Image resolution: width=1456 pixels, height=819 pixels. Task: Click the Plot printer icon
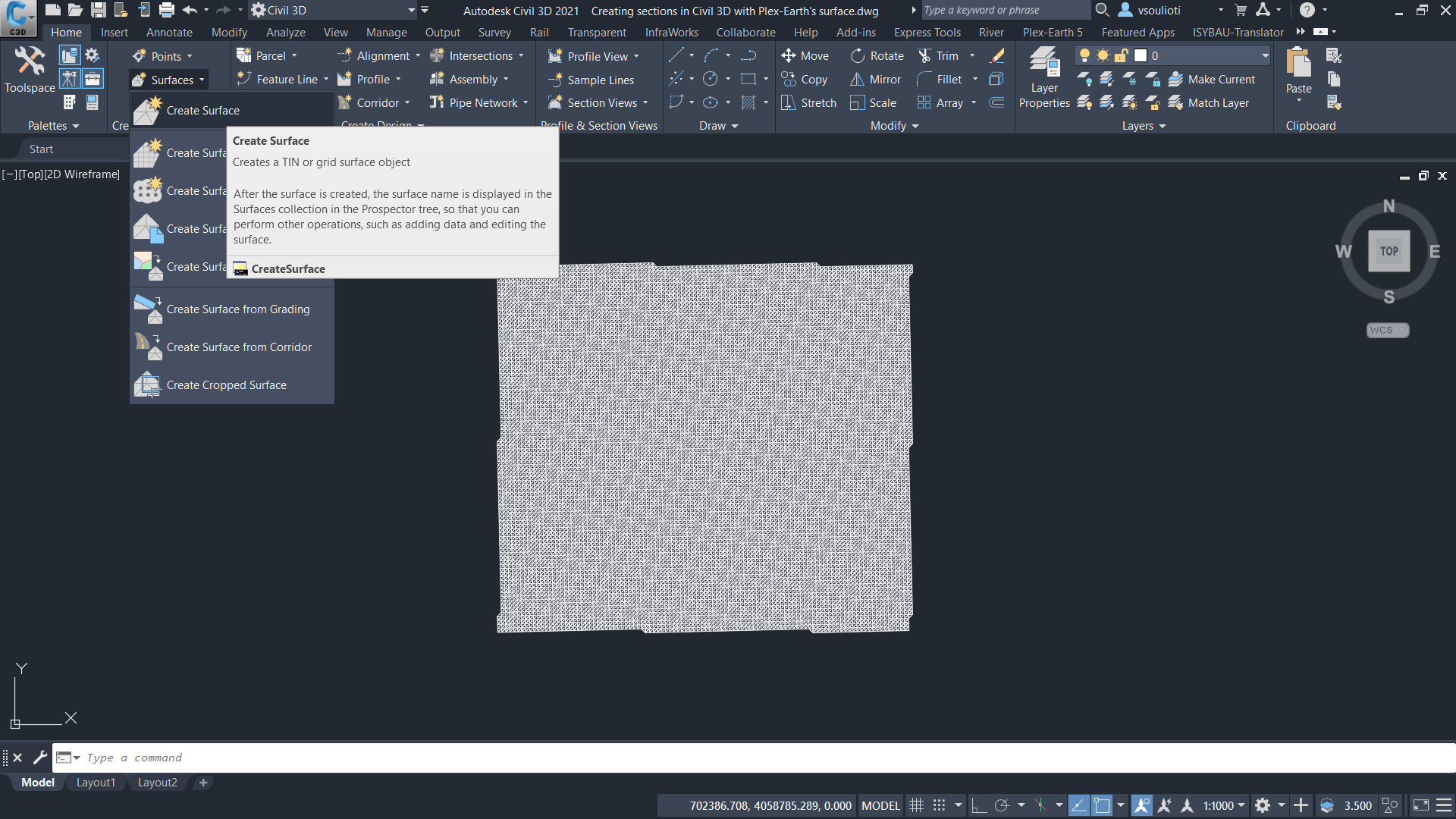[167, 10]
